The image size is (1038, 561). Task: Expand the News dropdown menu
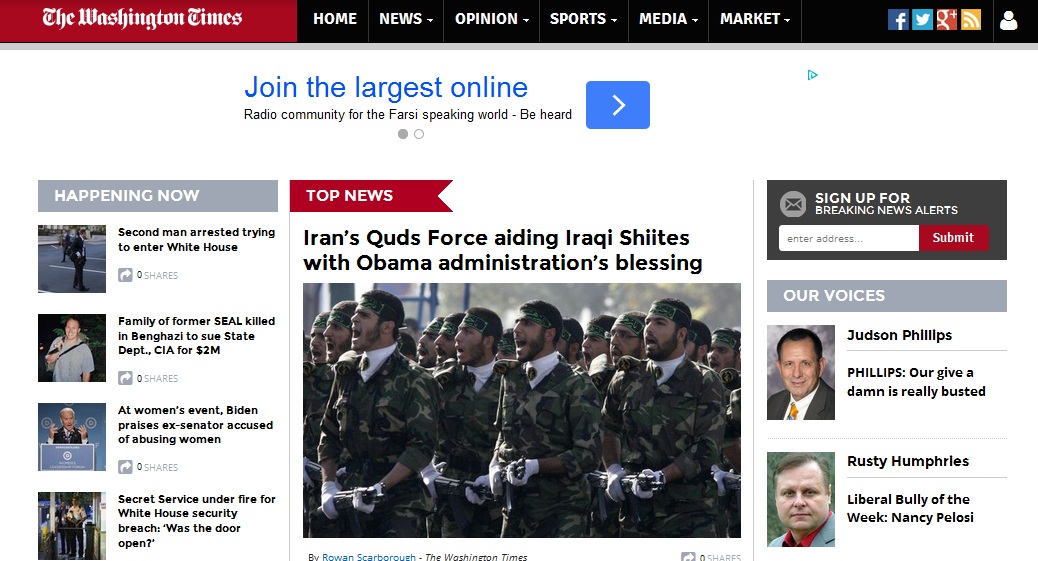406,19
